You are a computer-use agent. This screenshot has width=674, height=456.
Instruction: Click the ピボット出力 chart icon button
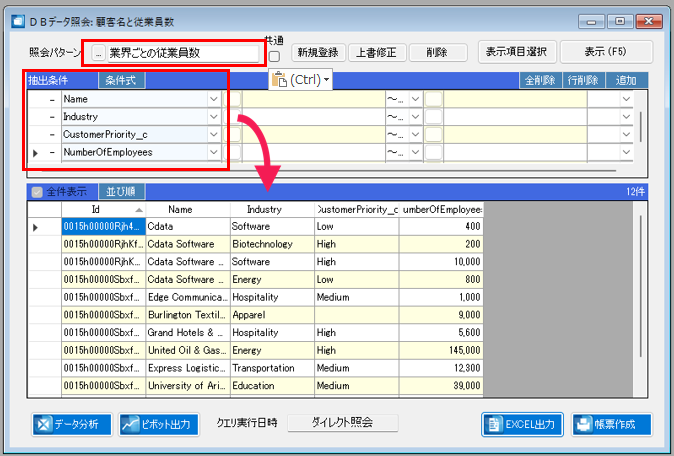click(159, 425)
